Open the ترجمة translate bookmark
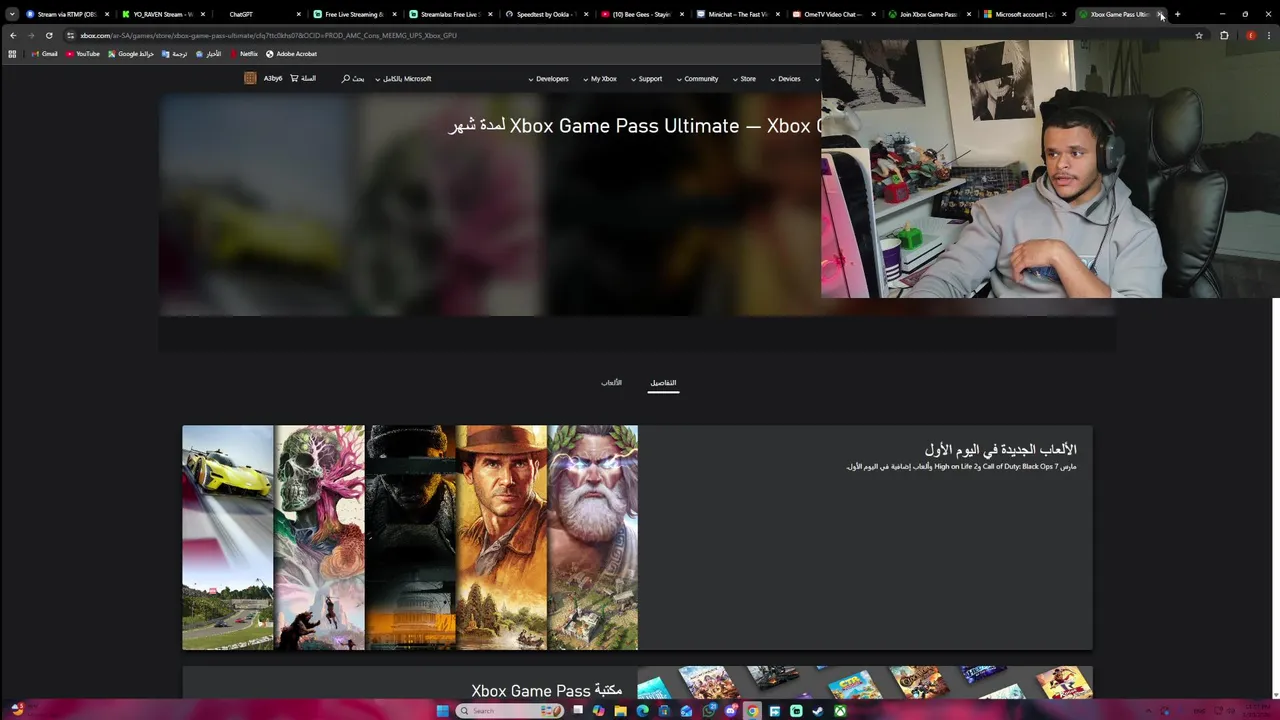 (x=174, y=54)
